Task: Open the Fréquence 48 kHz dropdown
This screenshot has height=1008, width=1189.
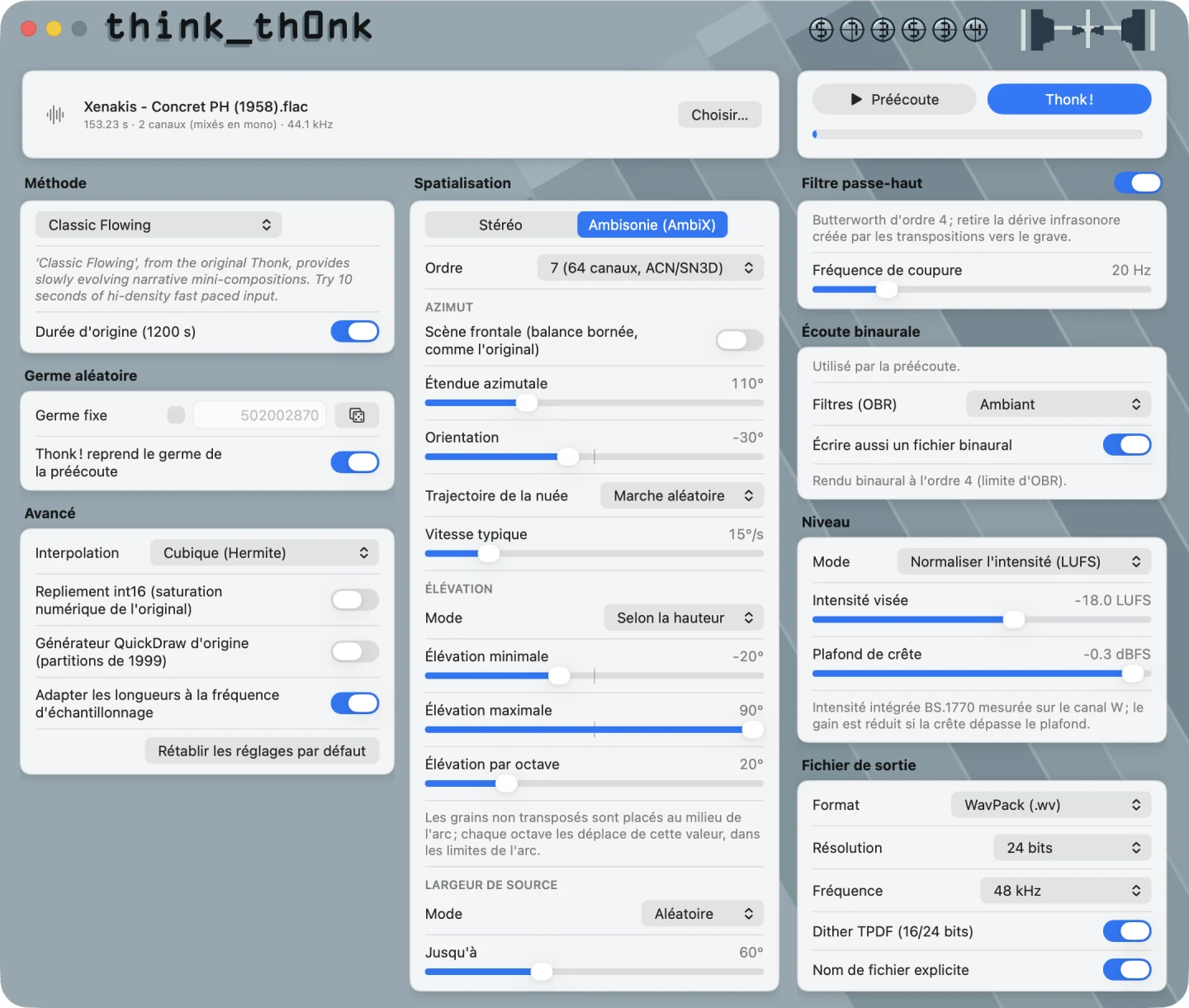Action: pos(1066,891)
